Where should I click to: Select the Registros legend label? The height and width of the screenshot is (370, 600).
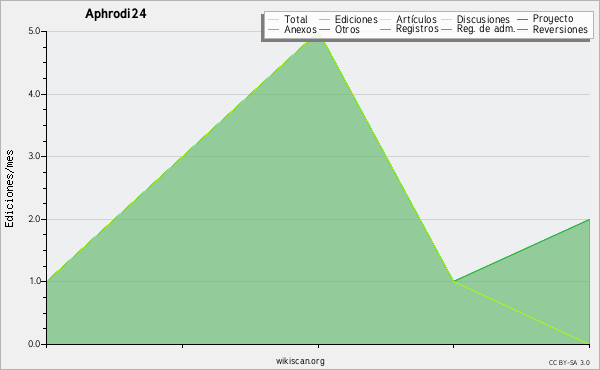417,29
